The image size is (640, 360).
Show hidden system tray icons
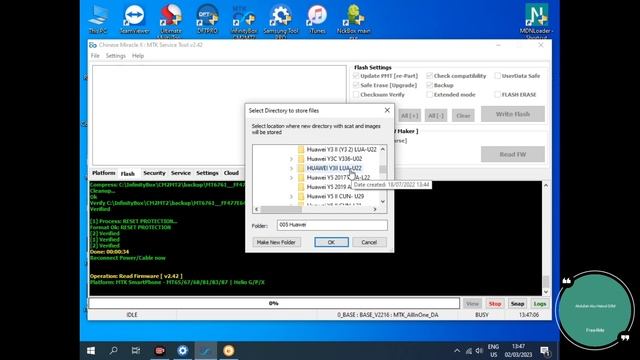[x=457, y=351]
